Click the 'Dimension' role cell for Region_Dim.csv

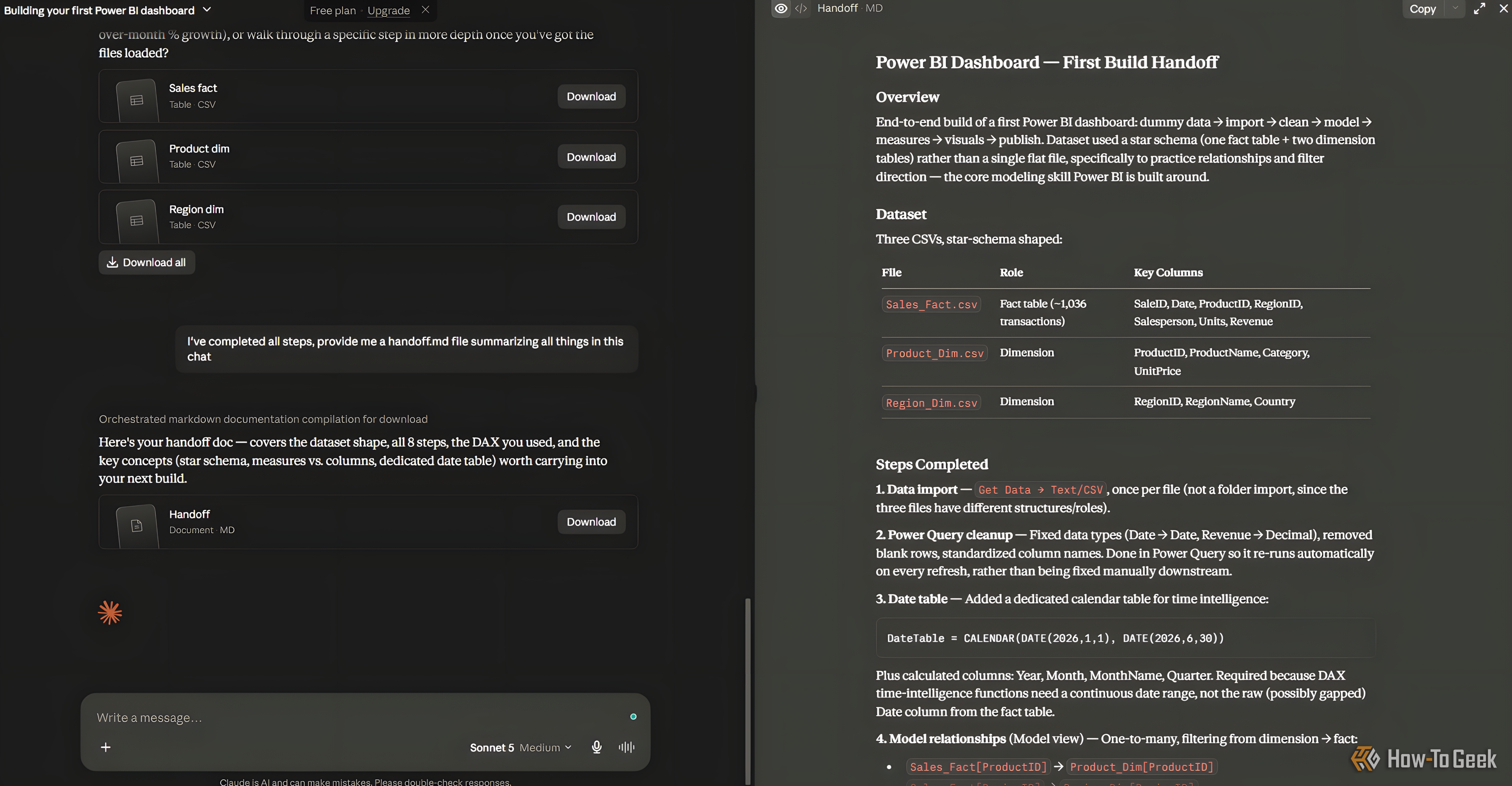point(1026,401)
